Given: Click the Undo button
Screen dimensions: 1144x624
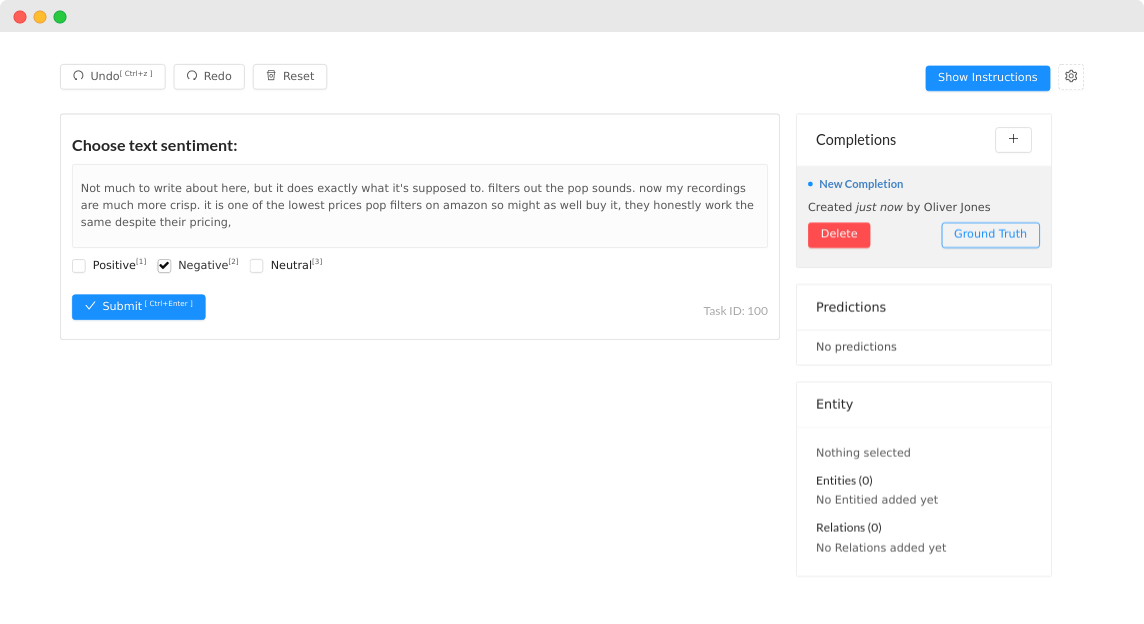Looking at the screenshot, I should pos(112,77).
